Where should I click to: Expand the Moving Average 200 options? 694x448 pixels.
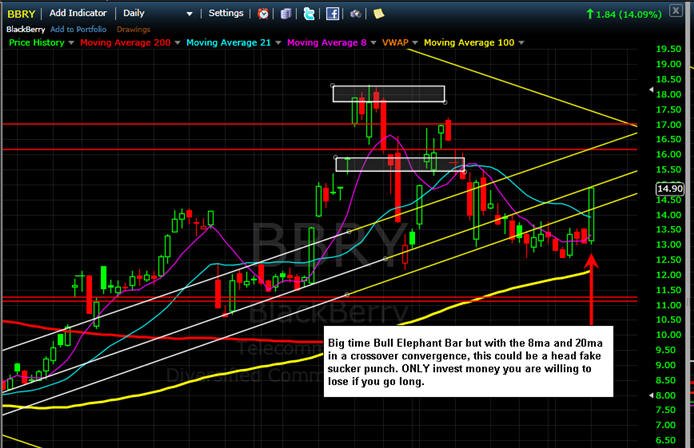coord(177,43)
